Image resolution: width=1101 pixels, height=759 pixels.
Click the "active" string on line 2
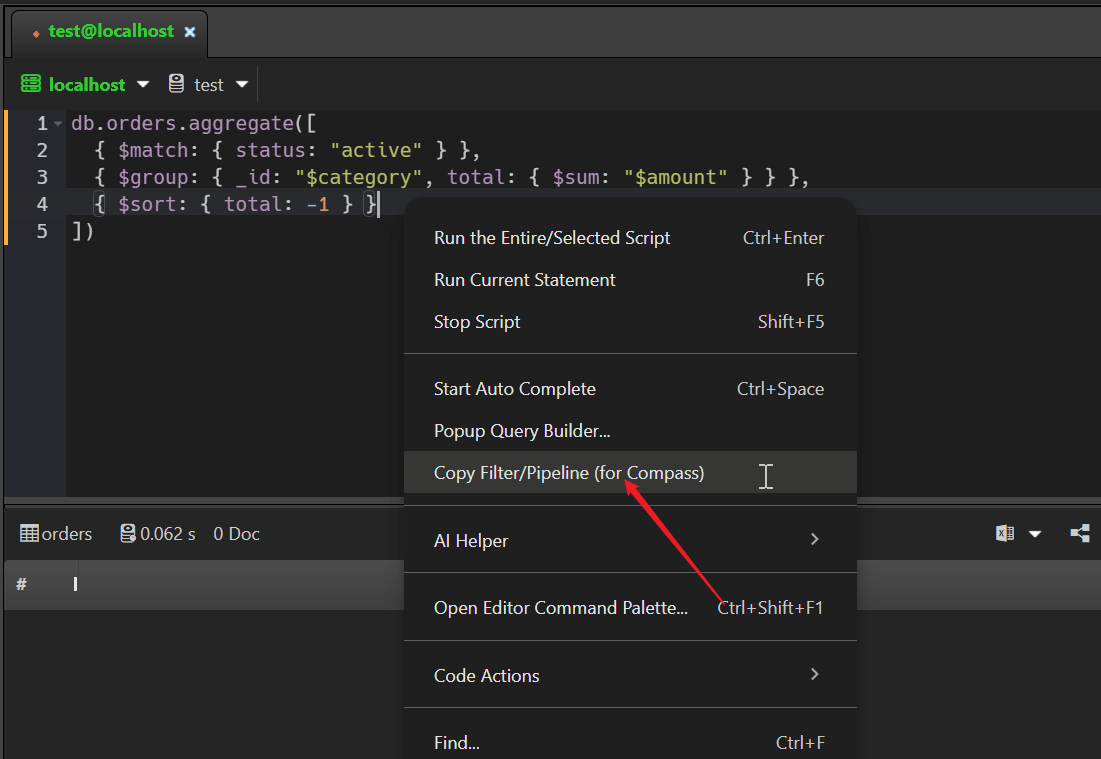376,150
